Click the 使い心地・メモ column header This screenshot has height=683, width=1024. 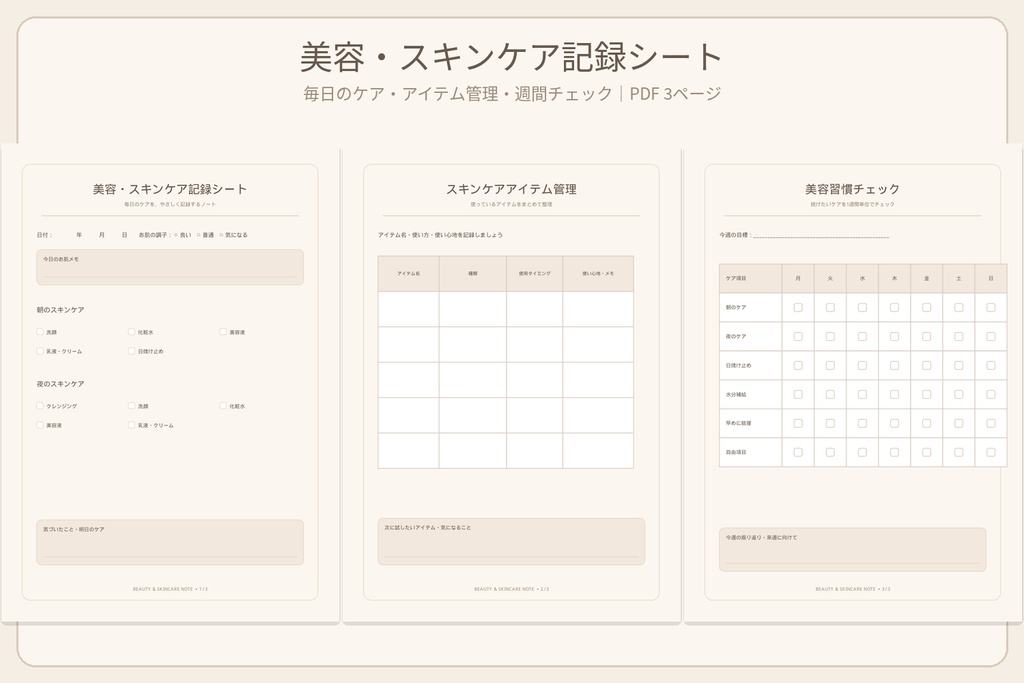(598, 274)
